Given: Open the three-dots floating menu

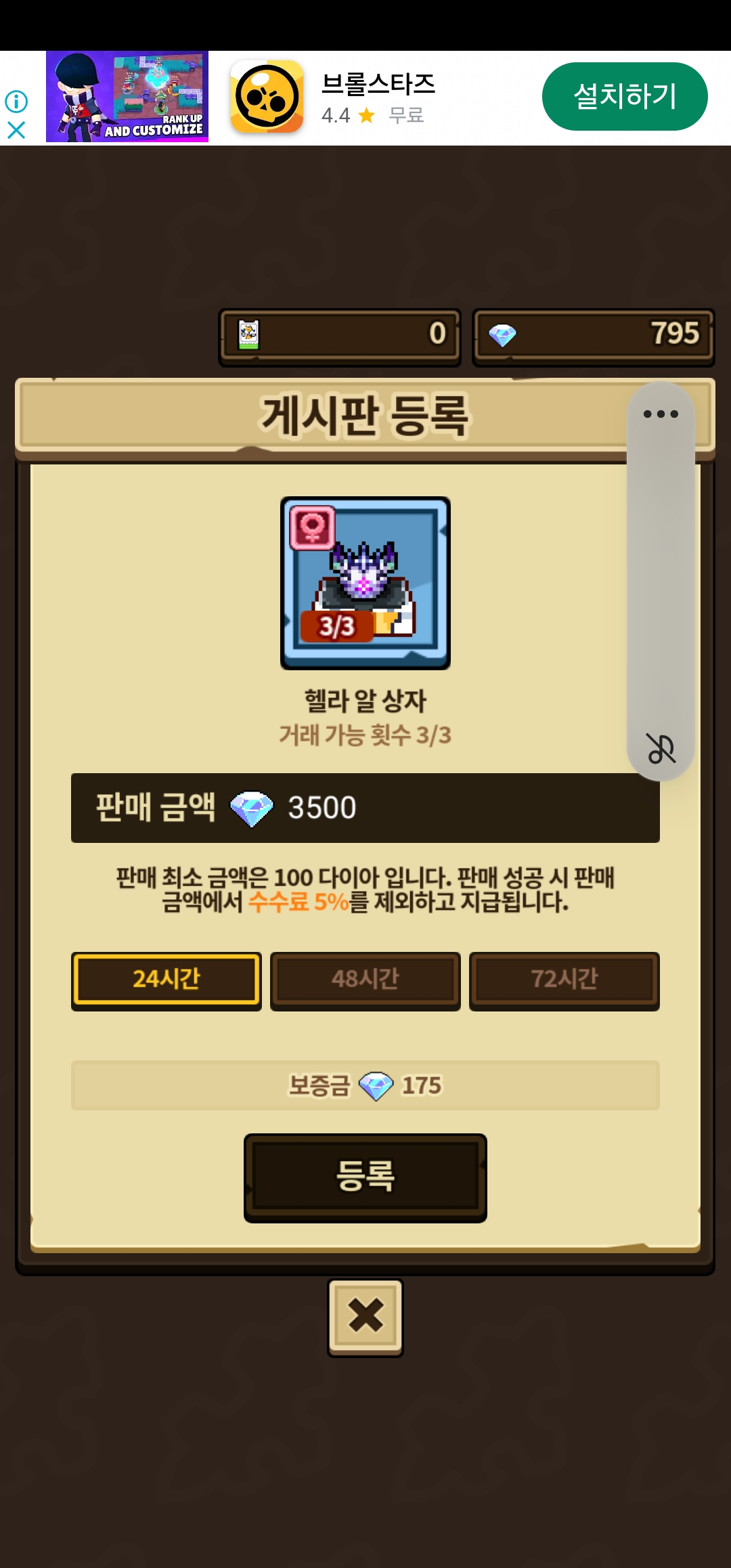Looking at the screenshot, I should (x=661, y=414).
